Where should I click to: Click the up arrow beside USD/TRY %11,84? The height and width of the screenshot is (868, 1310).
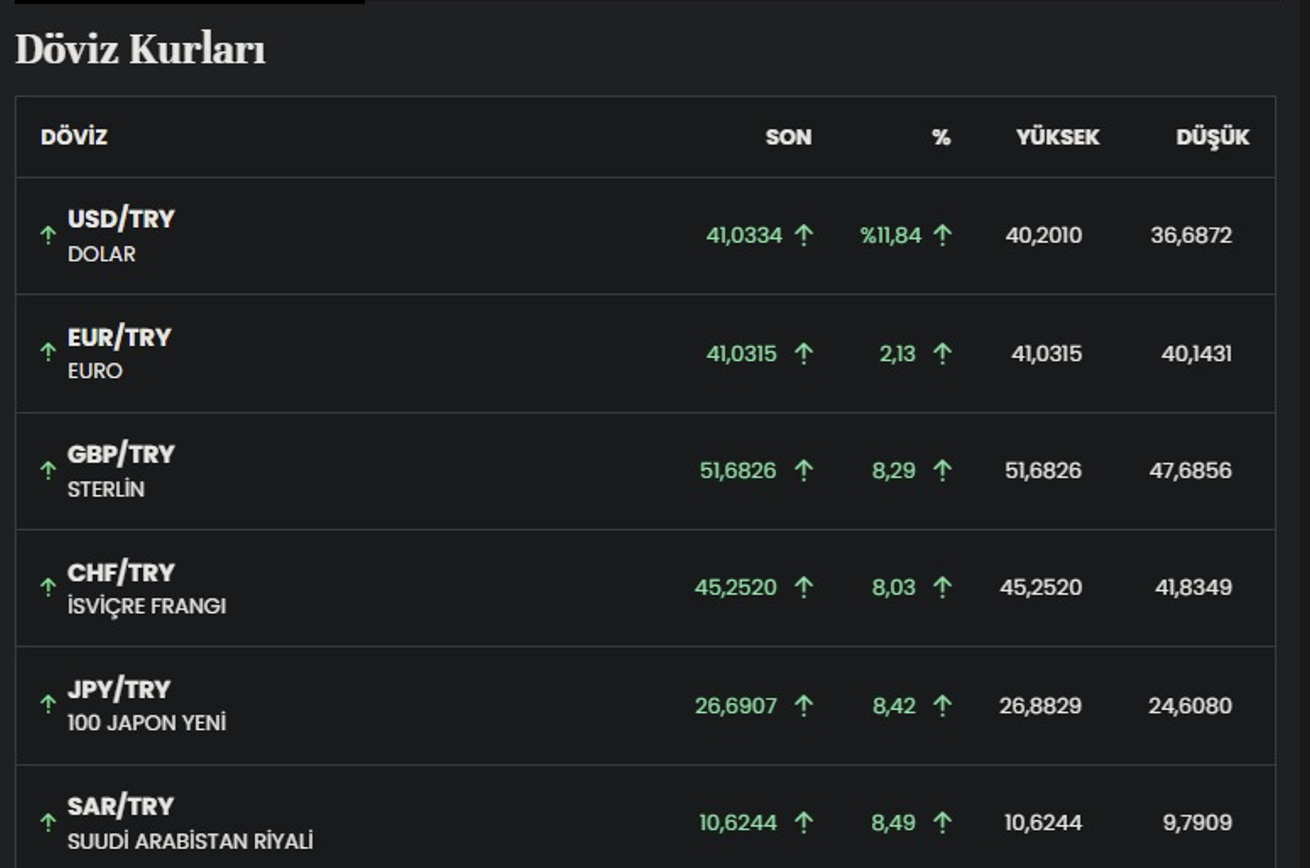[x=942, y=235]
